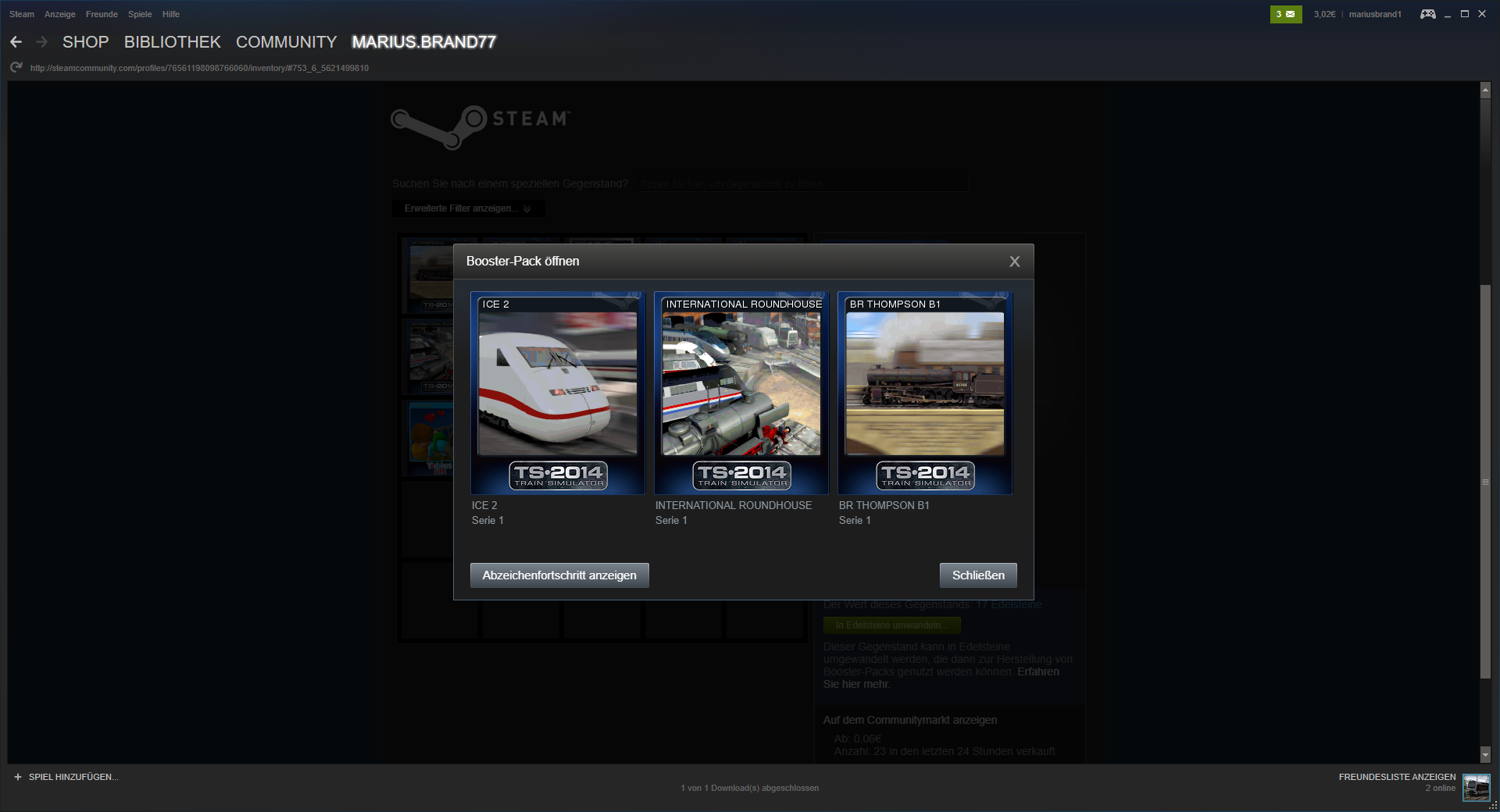Image resolution: width=1500 pixels, height=812 pixels.
Task: Select the International Roundhouse trading card
Action: (741, 393)
